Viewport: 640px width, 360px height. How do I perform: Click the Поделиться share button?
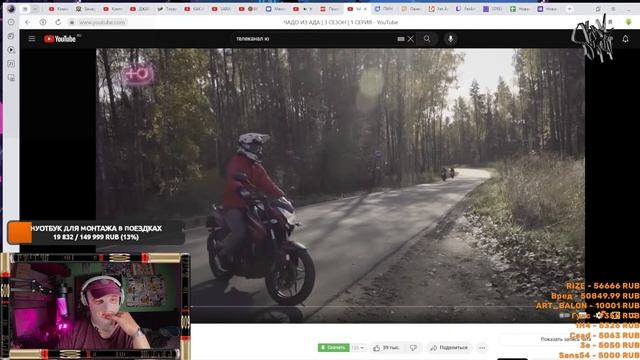pyautogui.click(x=448, y=348)
